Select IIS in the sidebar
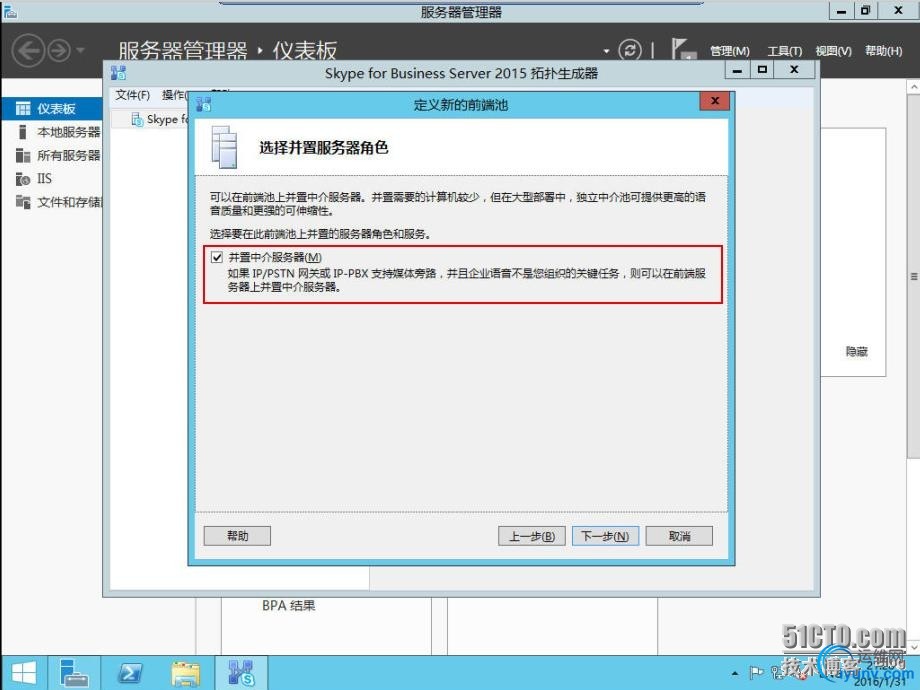 (x=52, y=178)
